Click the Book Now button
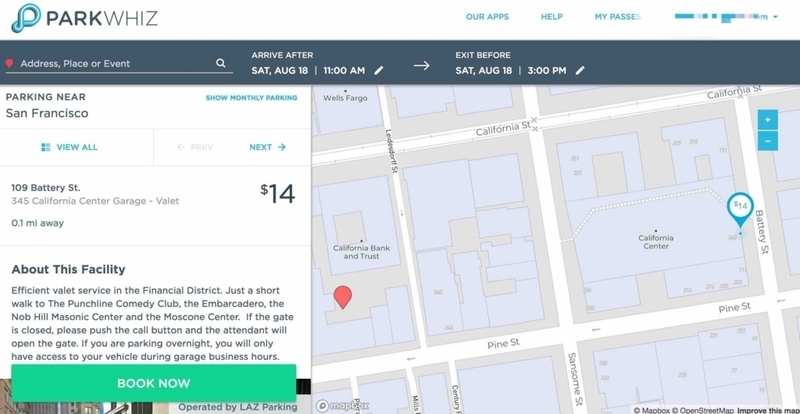800x414 pixels. [x=154, y=383]
